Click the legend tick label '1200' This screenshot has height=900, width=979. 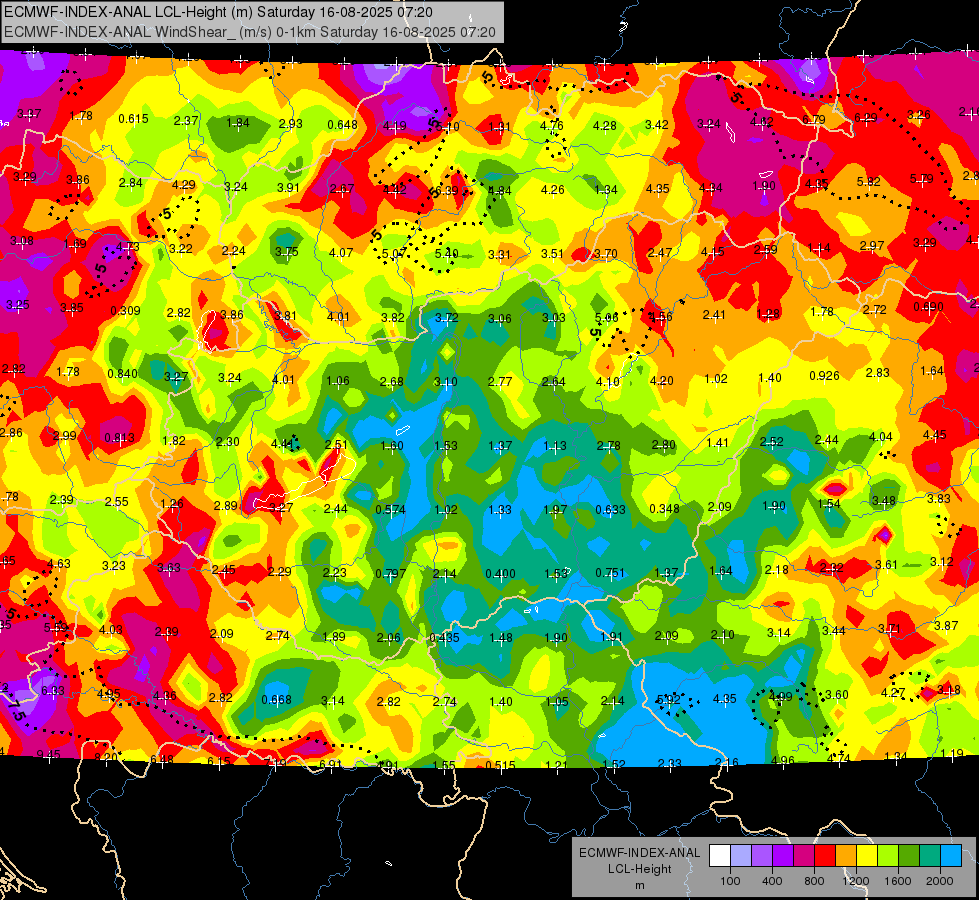click(x=855, y=881)
